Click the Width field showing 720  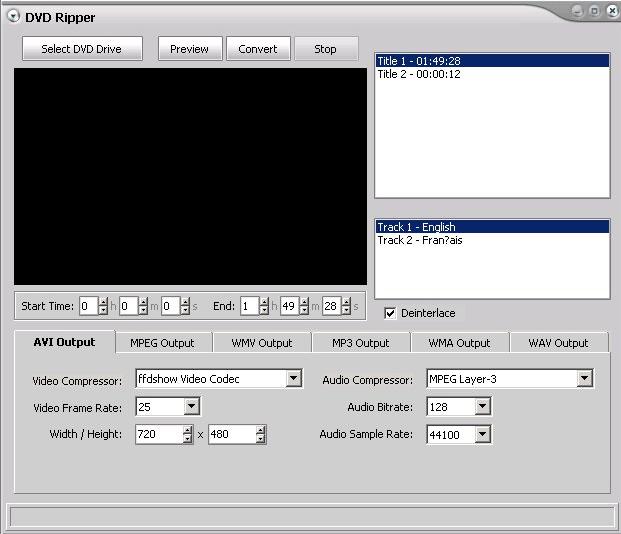(159, 434)
